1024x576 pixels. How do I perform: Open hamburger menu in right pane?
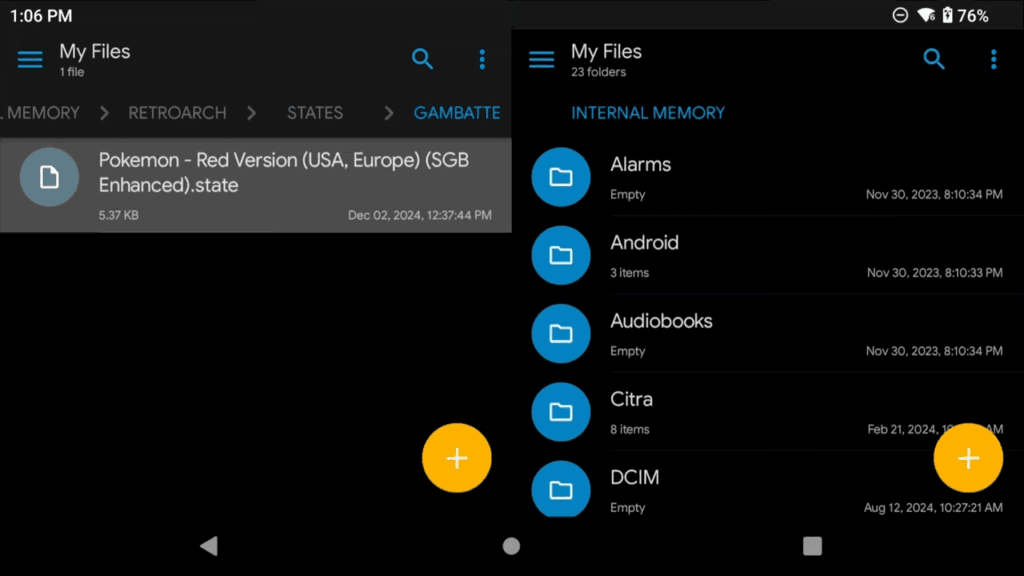pos(541,60)
